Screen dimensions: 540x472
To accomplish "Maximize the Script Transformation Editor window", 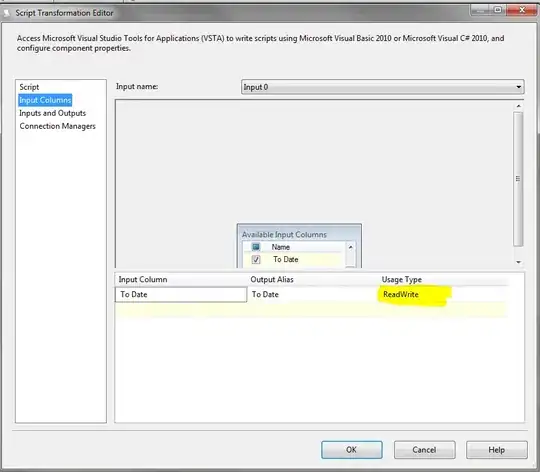I will click(498, 10).
